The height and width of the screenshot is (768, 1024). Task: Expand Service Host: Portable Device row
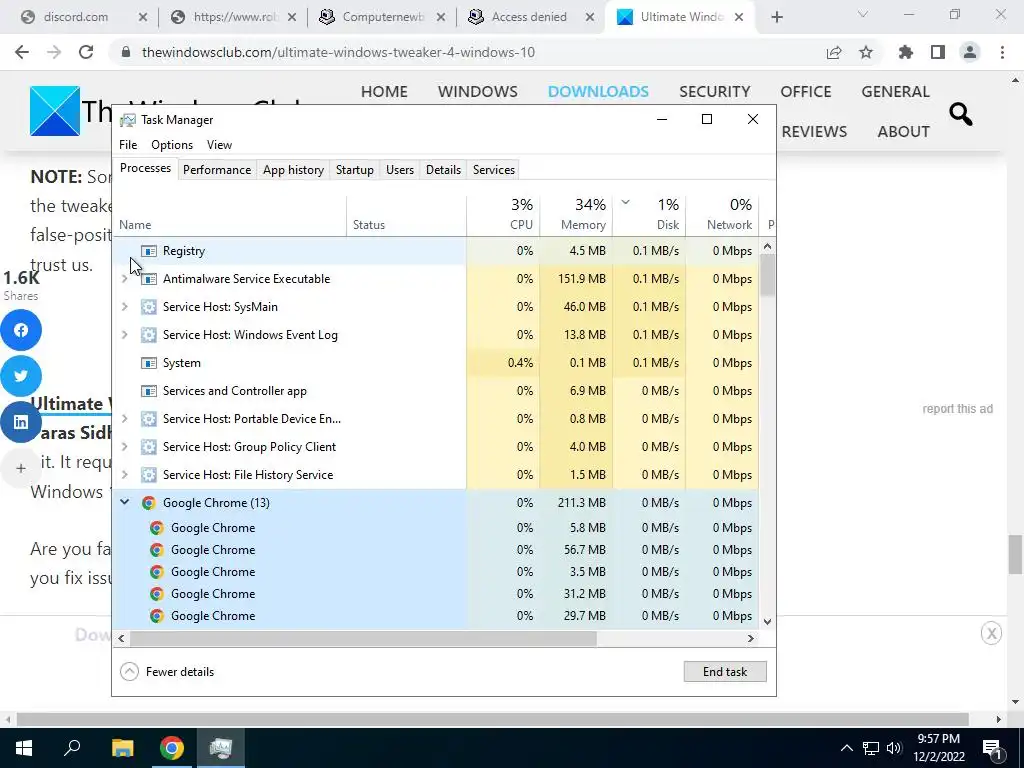pos(124,419)
